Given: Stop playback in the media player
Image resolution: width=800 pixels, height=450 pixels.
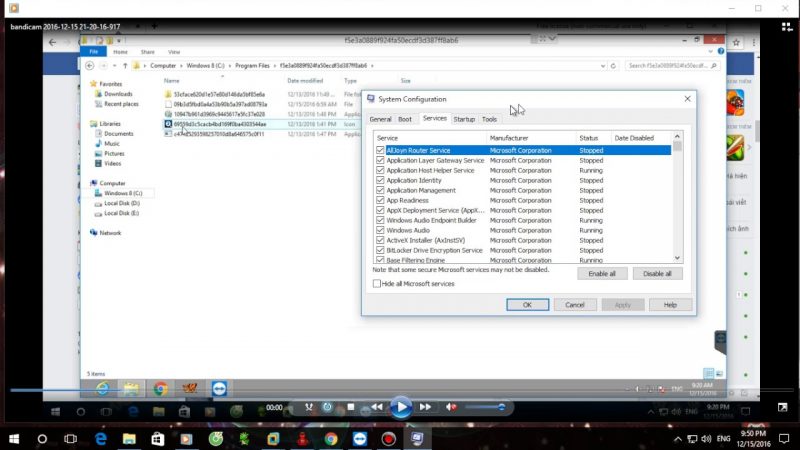Looking at the screenshot, I should [x=351, y=407].
